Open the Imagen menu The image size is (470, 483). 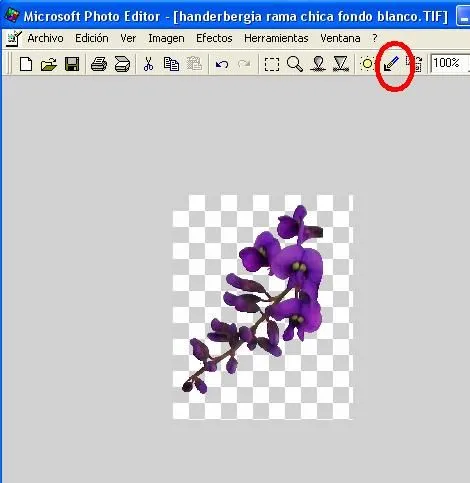[166, 39]
